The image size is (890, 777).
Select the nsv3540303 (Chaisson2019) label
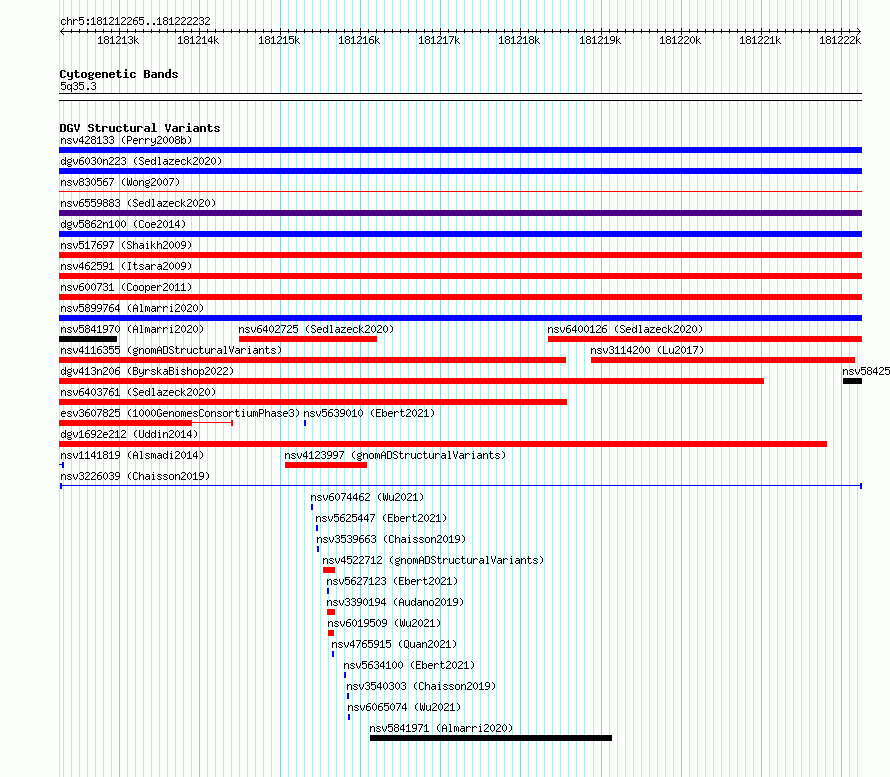coord(421,686)
